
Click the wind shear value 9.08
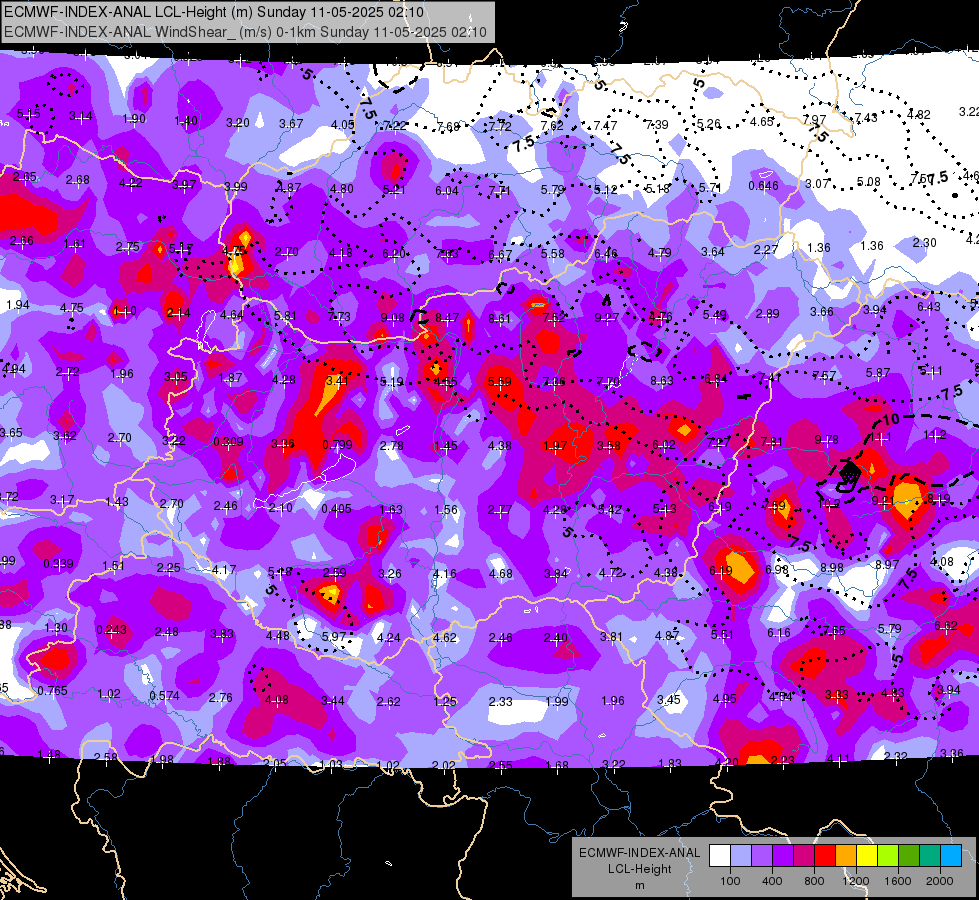click(393, 318)
